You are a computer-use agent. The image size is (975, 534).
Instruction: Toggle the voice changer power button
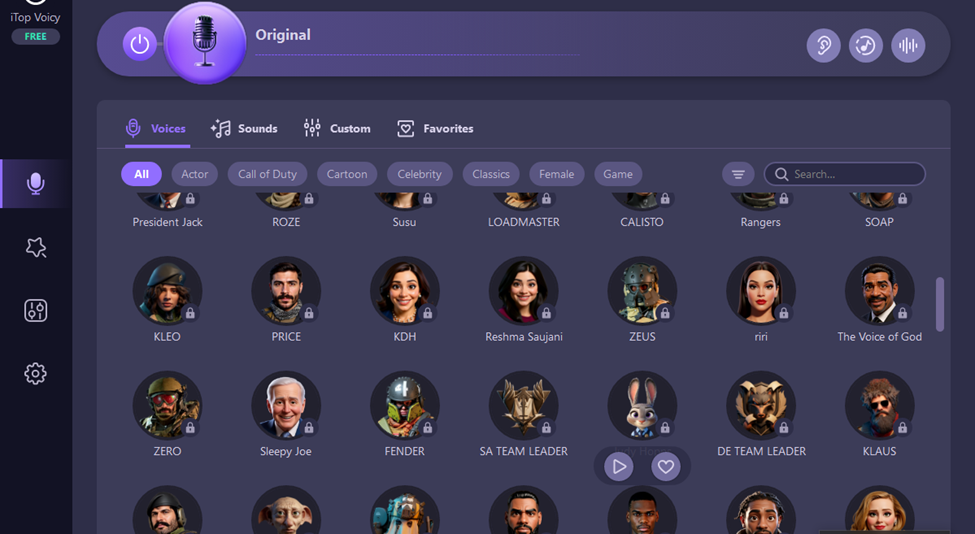pos(140,44)
